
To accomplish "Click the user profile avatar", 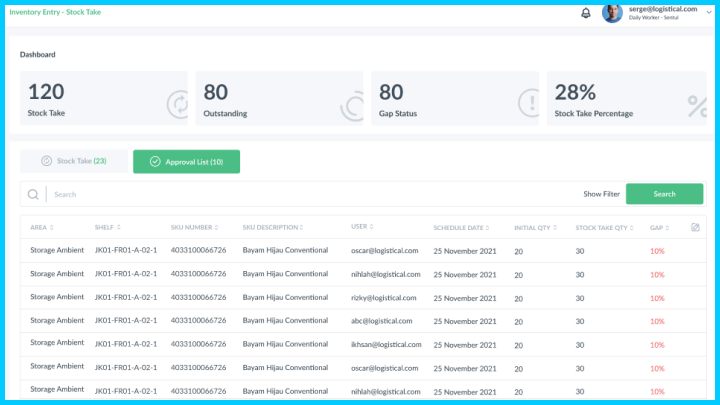I will coord(612,13).
